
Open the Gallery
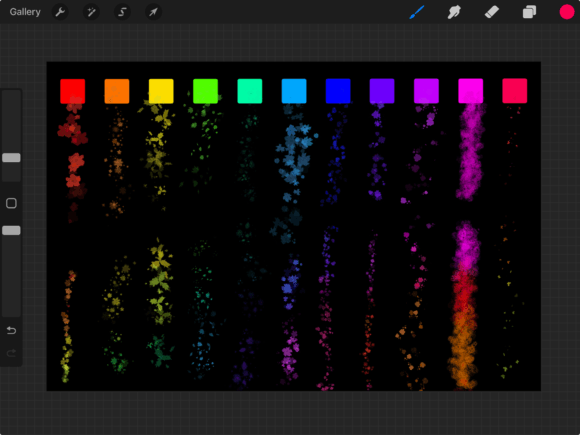click(x=25, y=12)
